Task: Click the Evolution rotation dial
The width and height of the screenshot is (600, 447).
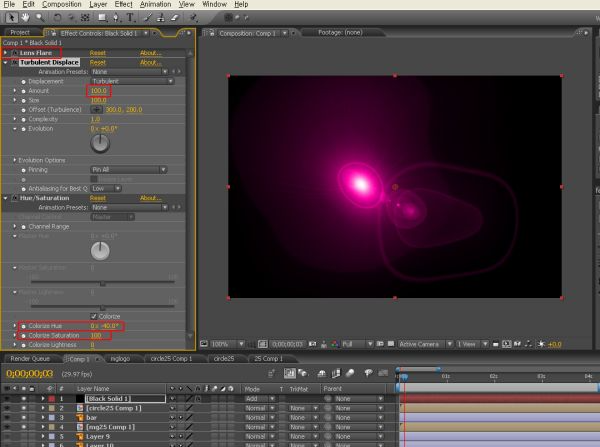Action: [x=100, y=144]
